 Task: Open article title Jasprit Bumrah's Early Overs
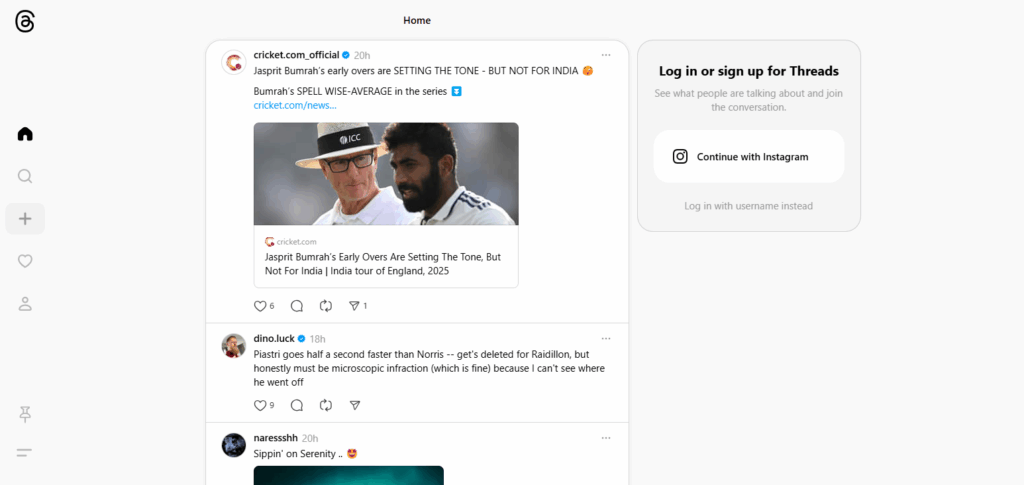(383, 264)
